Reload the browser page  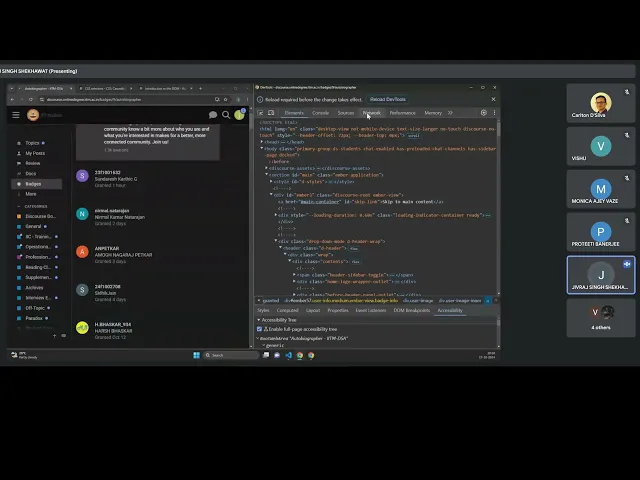(31, 99)
